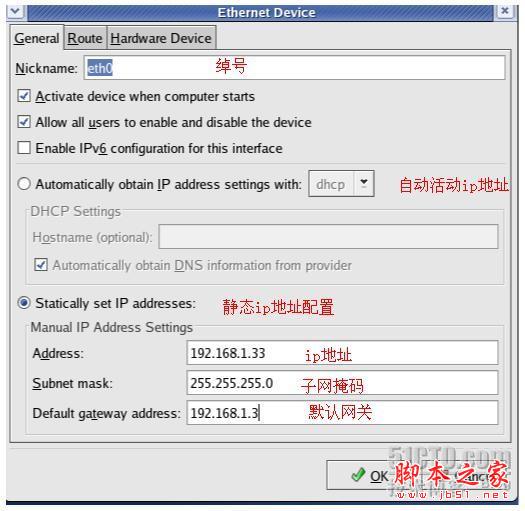Image resolution: width=525 pixels, height=511 pixels.
Task: Open the dhcp protocol combo box
Action: (341, 184)
